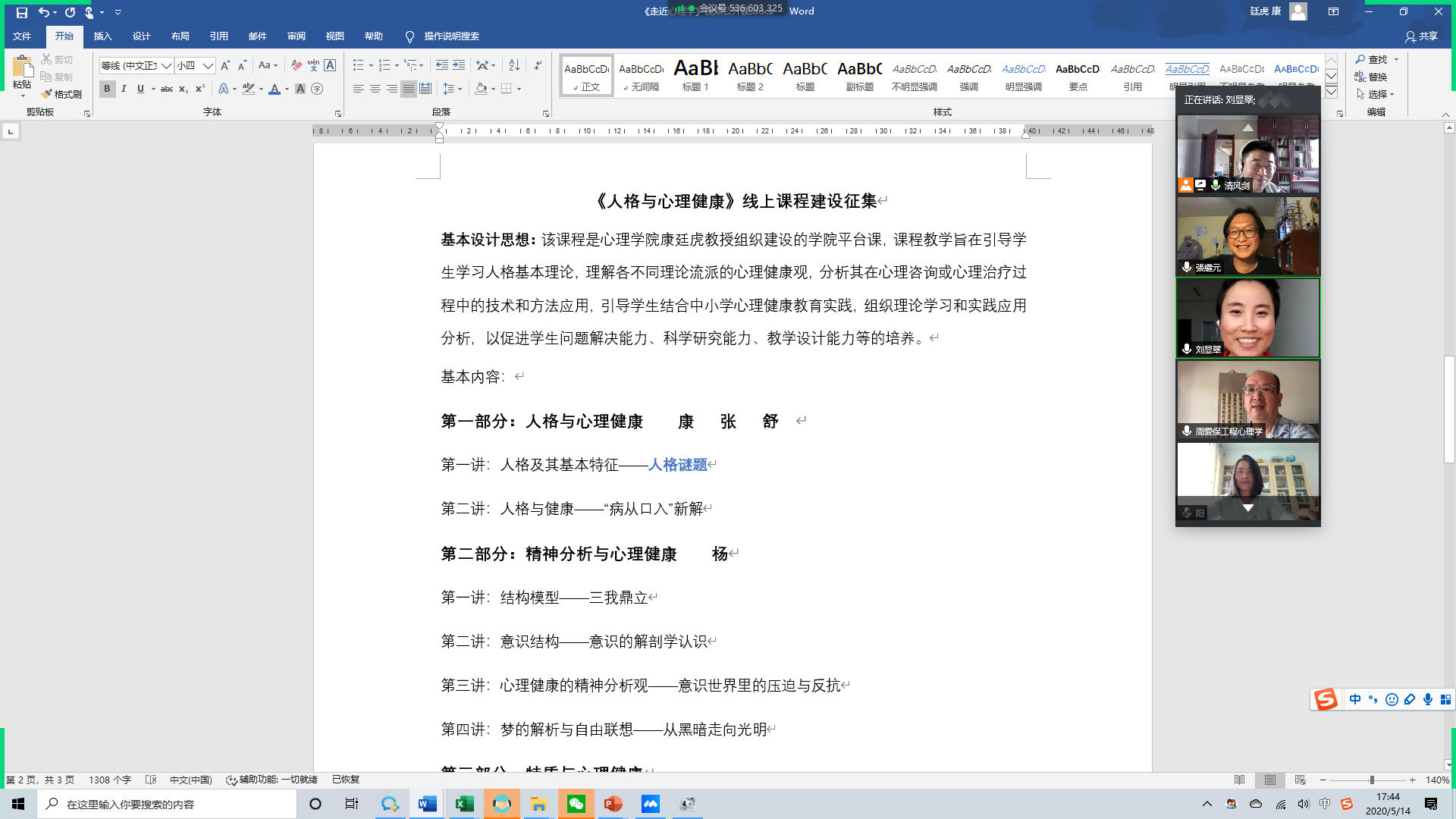
Task: Click the increase indent icon
Action: (459, 65)
